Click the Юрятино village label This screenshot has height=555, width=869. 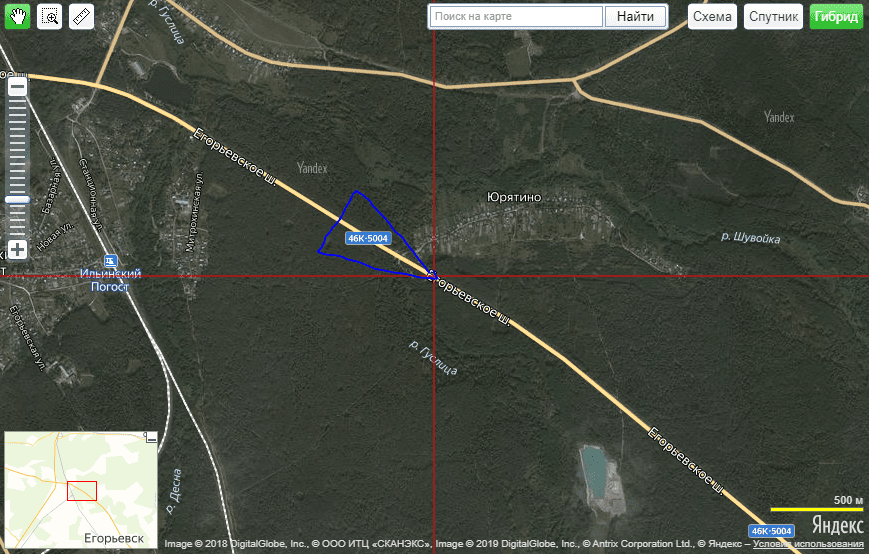(513, 197)
